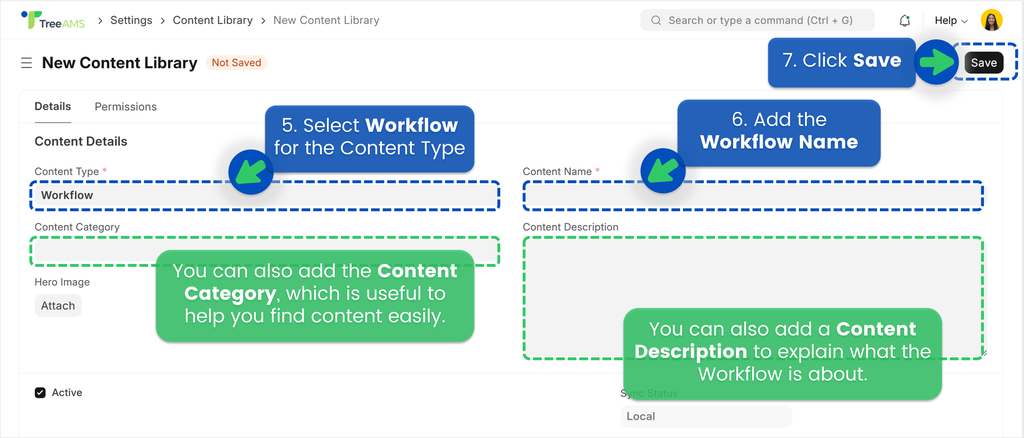1024x438 pixels.
Task: Navigate to Content Library breadcrumb
Action: point(212,20)
